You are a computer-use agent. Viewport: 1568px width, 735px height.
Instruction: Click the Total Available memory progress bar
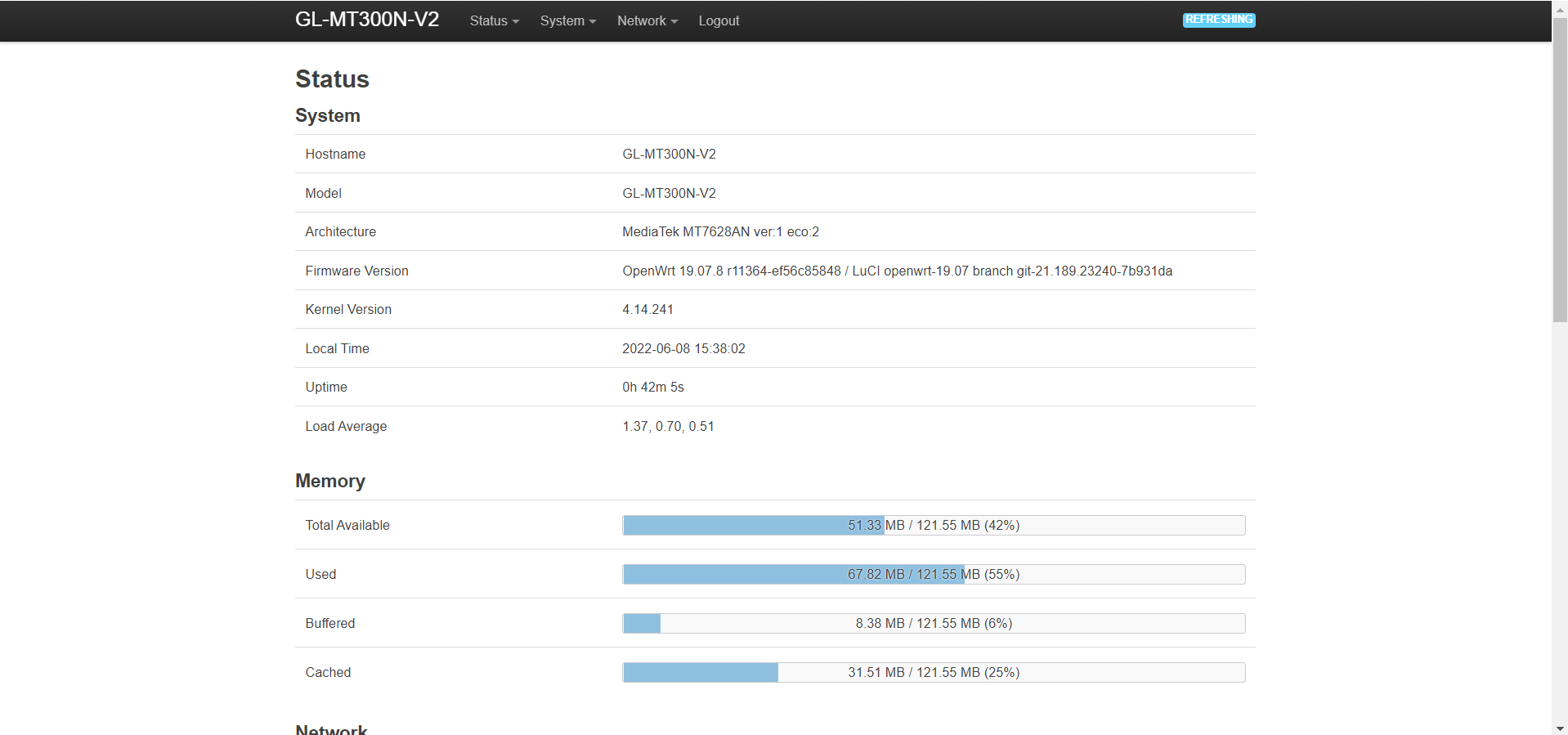pyautogui.click(x=934, y=525)
